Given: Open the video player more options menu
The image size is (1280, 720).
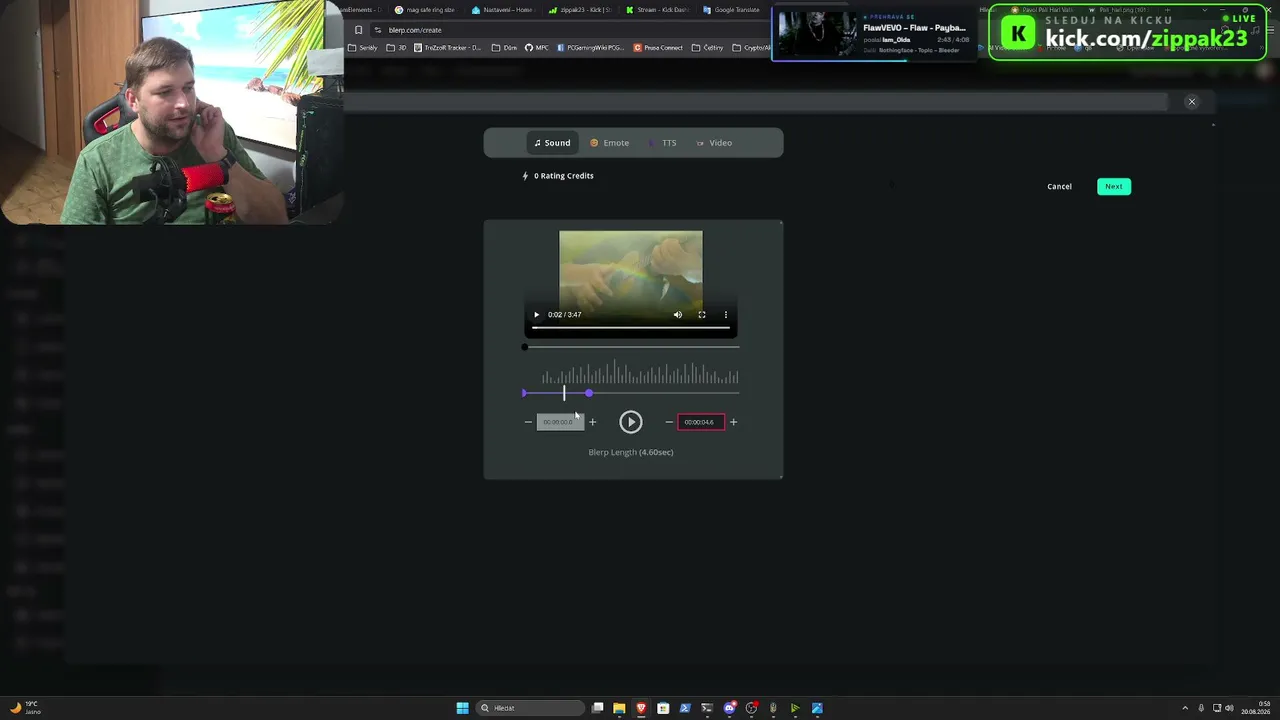Looking at the screenshot, I should (x=726, y=315).
